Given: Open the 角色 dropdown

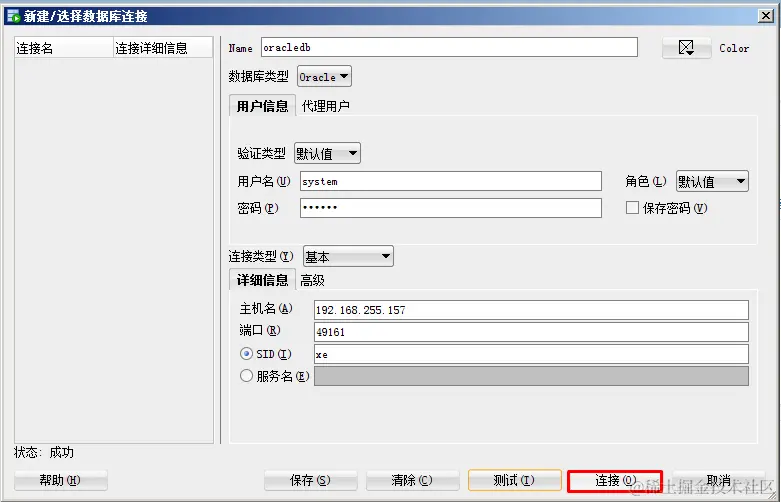Looking at the screenshot, I should [x=712, y=181].
